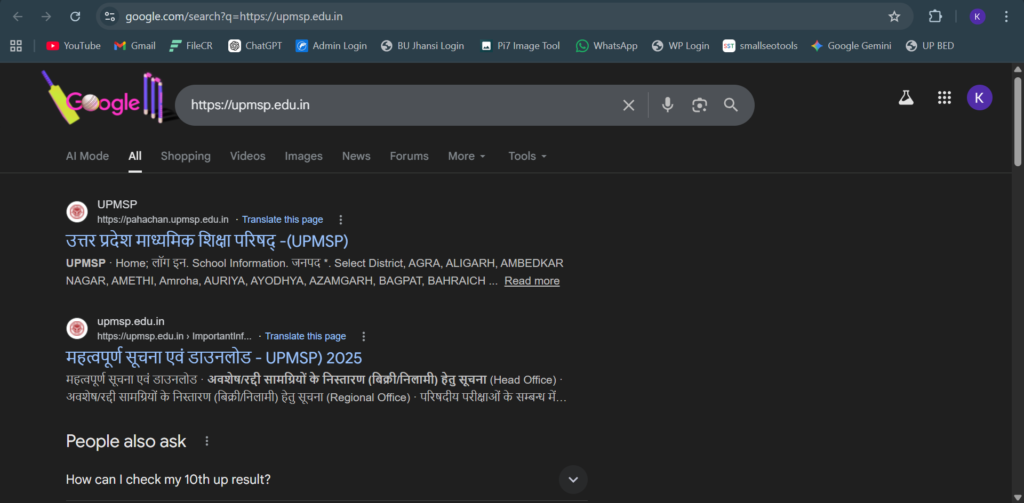Open options for the upmsp.edu.in ImportantInf result
The height and width of the screenshot is (503, 1024).
click(364, 336)
